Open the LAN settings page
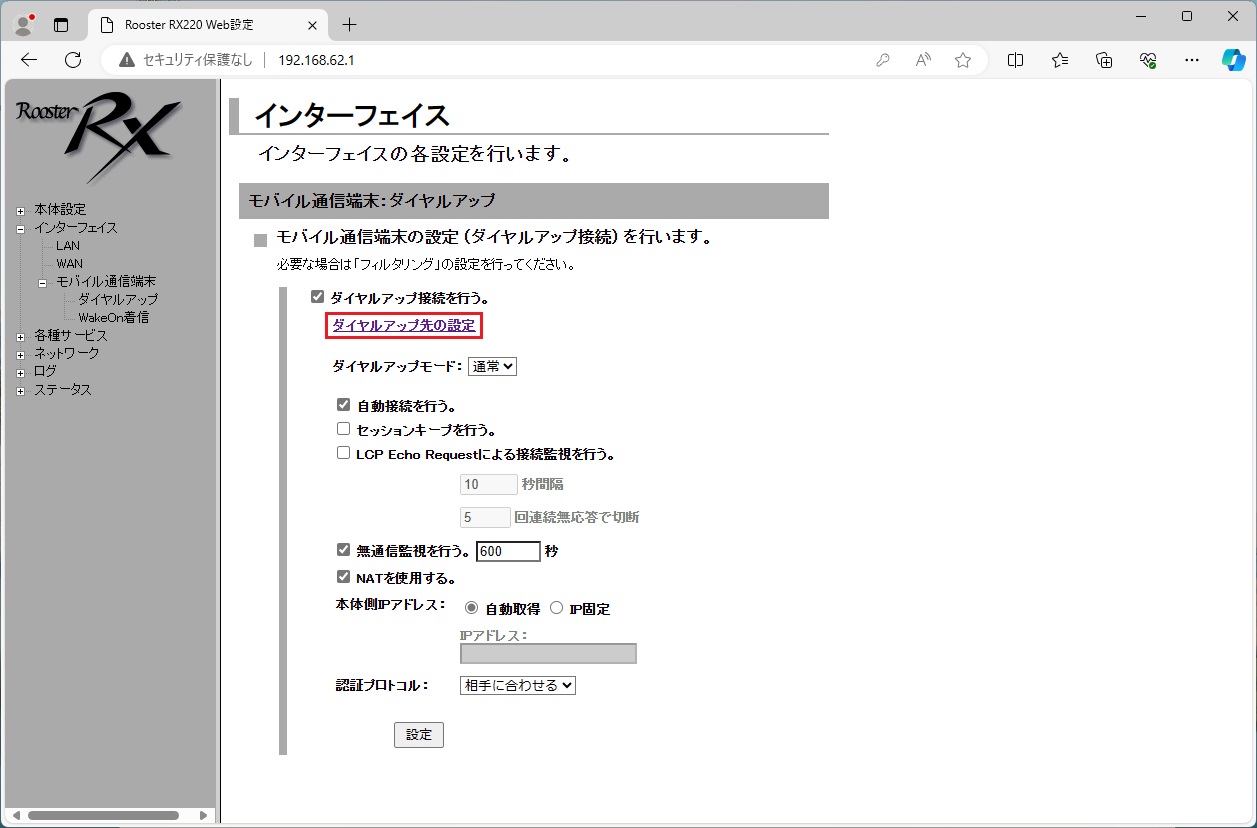Viewport: 1257px width, 828px height. [x=68, y=246]
